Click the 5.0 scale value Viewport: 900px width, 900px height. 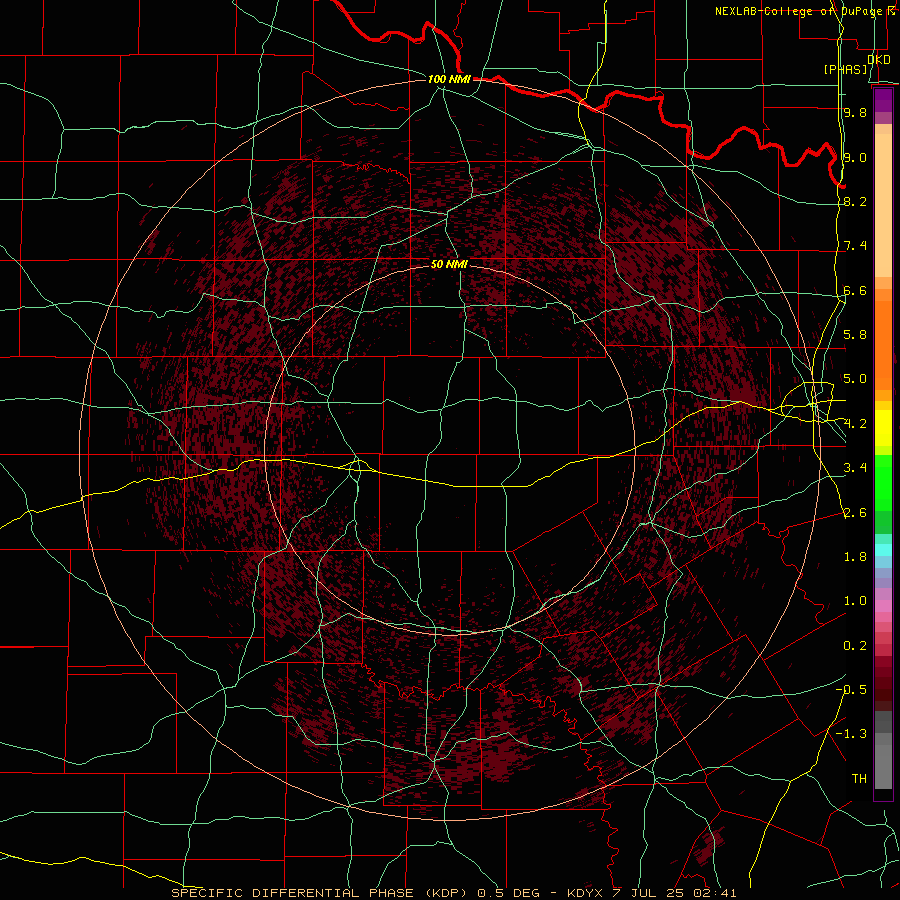click(x=855, y=379)
